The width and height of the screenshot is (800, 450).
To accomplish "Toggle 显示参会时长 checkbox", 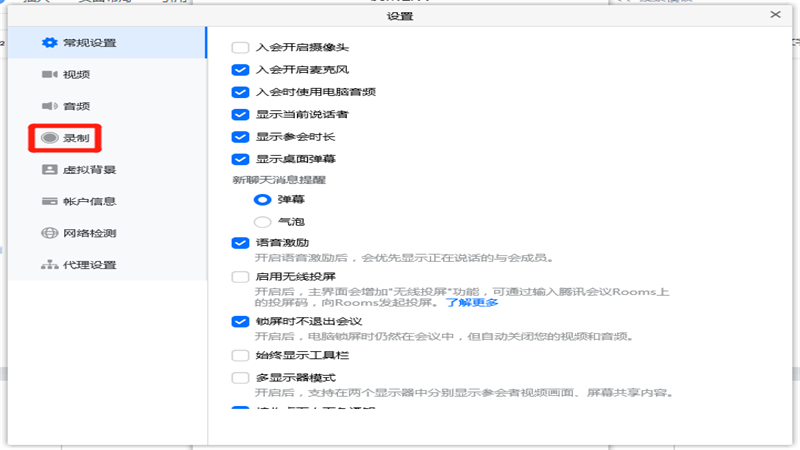I will click(240, 137).
